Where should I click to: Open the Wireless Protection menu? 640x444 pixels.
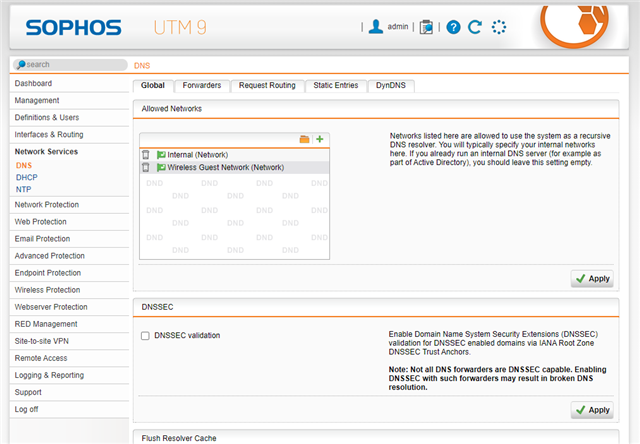coord(69,290)
